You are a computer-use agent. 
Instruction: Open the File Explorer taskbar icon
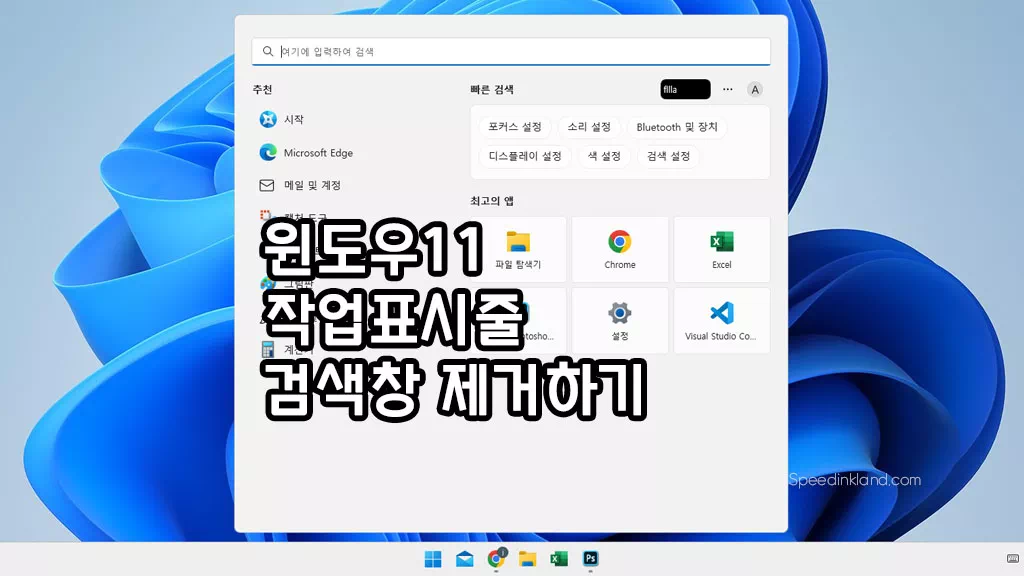527,559
